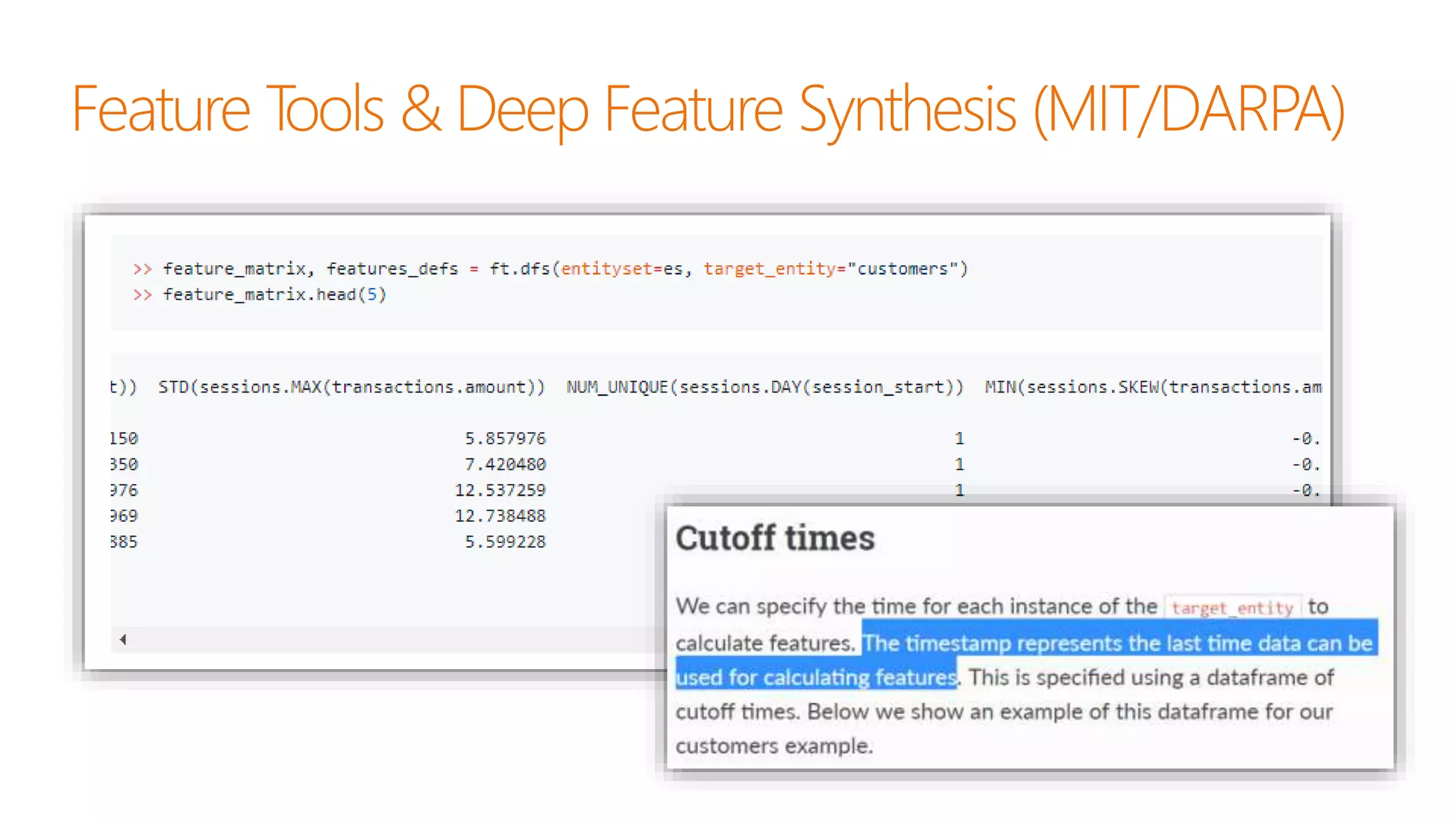This screenshot has width=1456, height=819.
Task: Click the blue highlighted timestamp sentence
Action: [1119, 643]
